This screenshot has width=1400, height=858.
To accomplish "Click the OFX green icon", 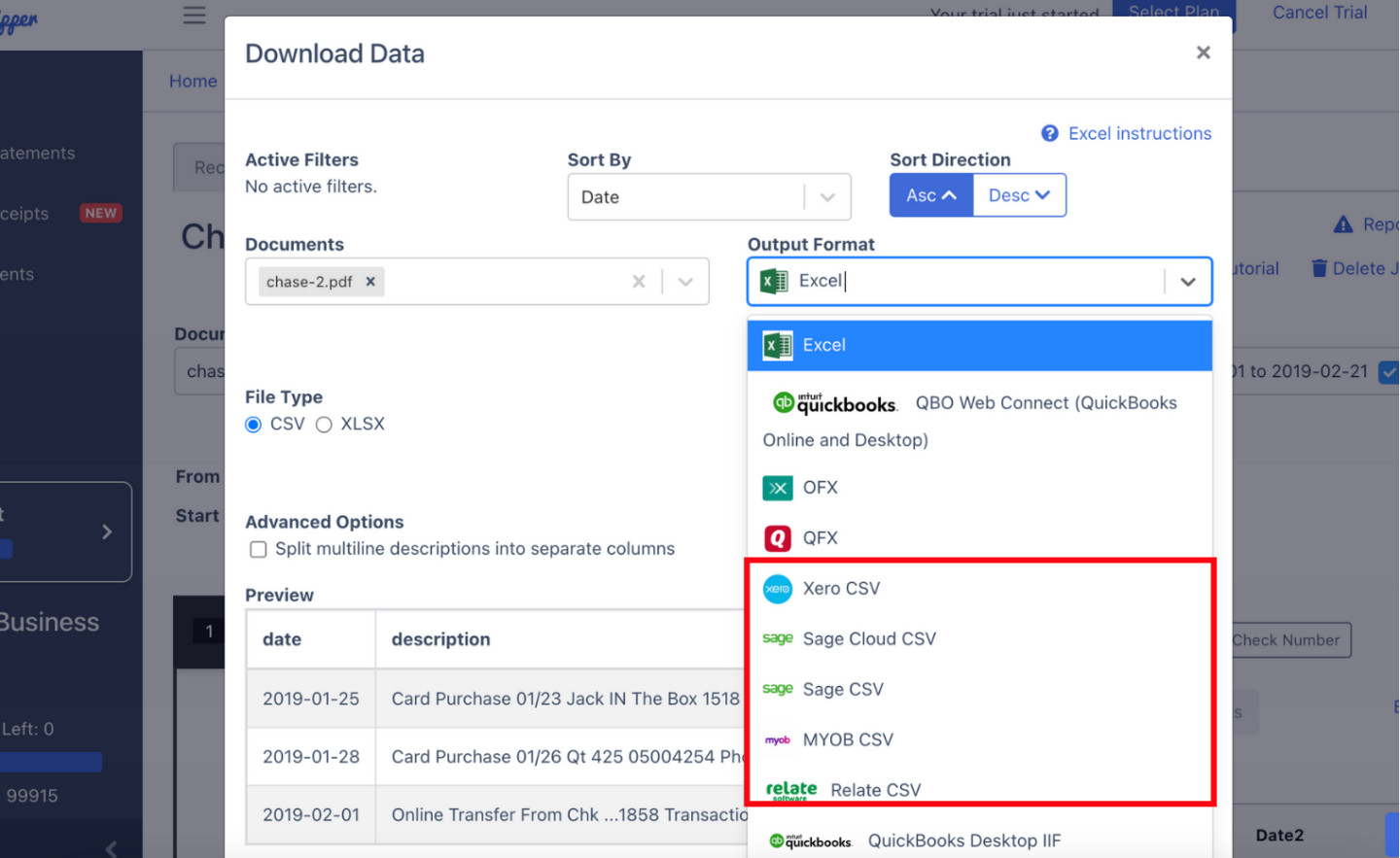I will [778, 488].
